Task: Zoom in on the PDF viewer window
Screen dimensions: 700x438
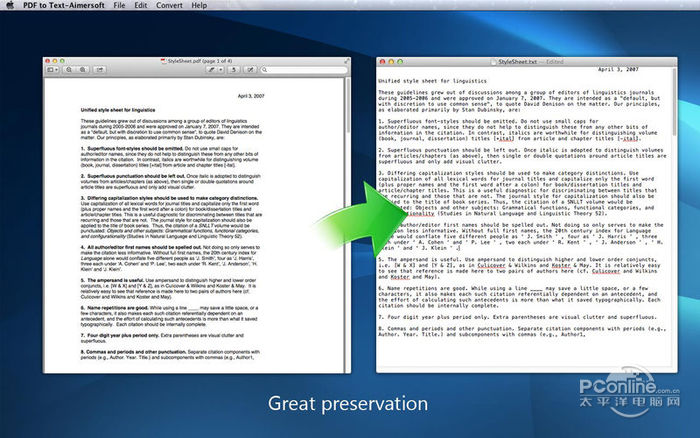Action: pyautogui.click(x=83, y=70)
